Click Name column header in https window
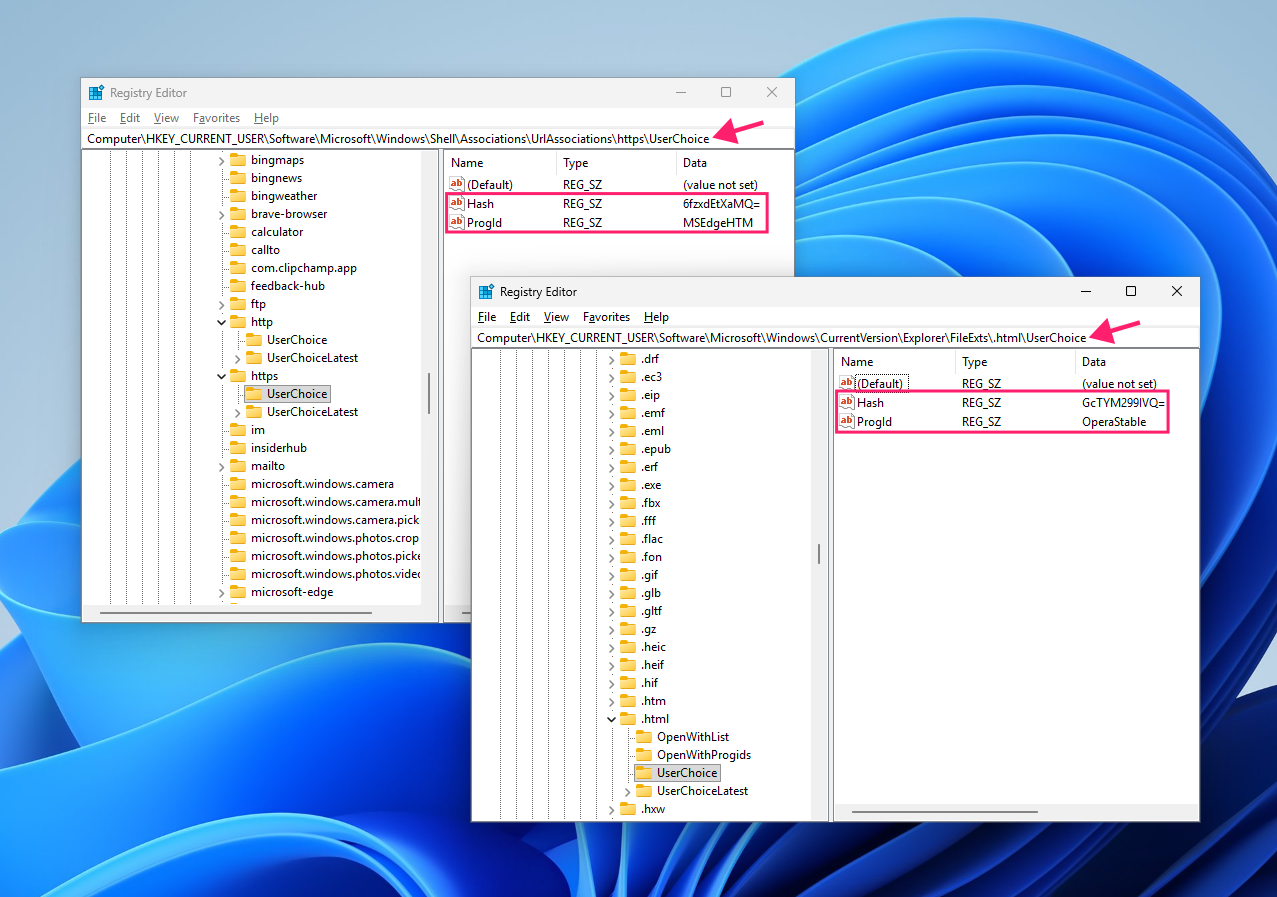Screen dimensions: 1277x897 coord(500,163)
